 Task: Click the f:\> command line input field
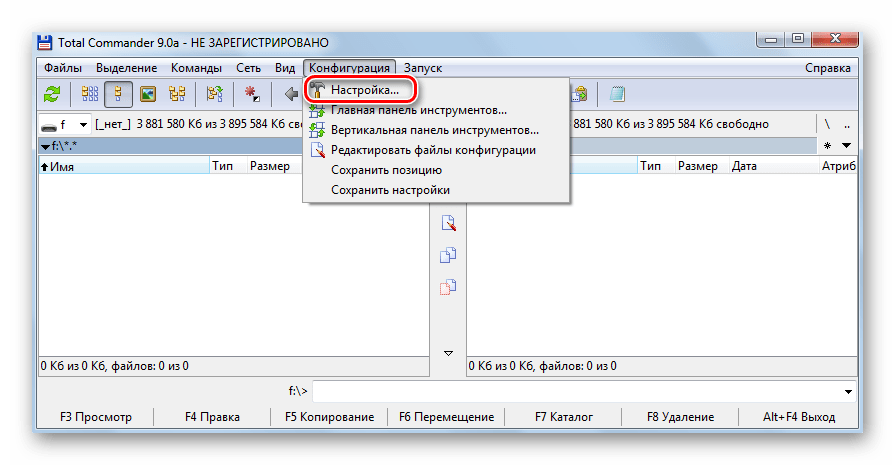tap(577, 392)
